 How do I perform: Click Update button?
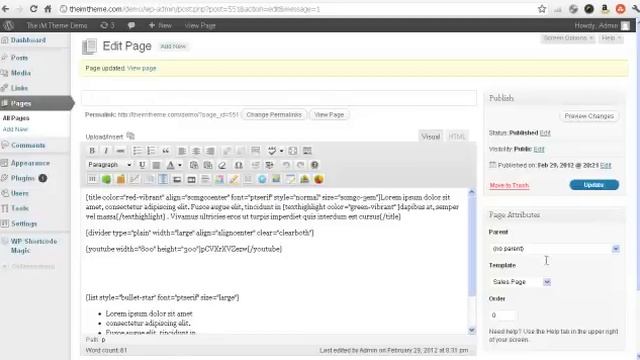coord(594,185)
